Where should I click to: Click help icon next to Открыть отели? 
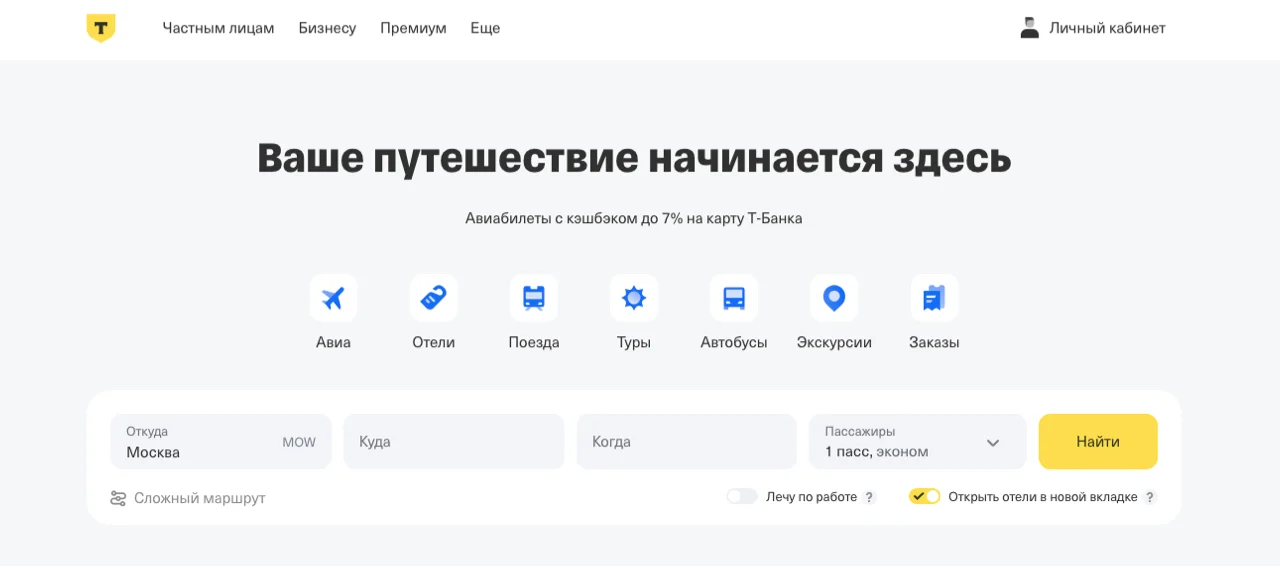point(1150,497)
